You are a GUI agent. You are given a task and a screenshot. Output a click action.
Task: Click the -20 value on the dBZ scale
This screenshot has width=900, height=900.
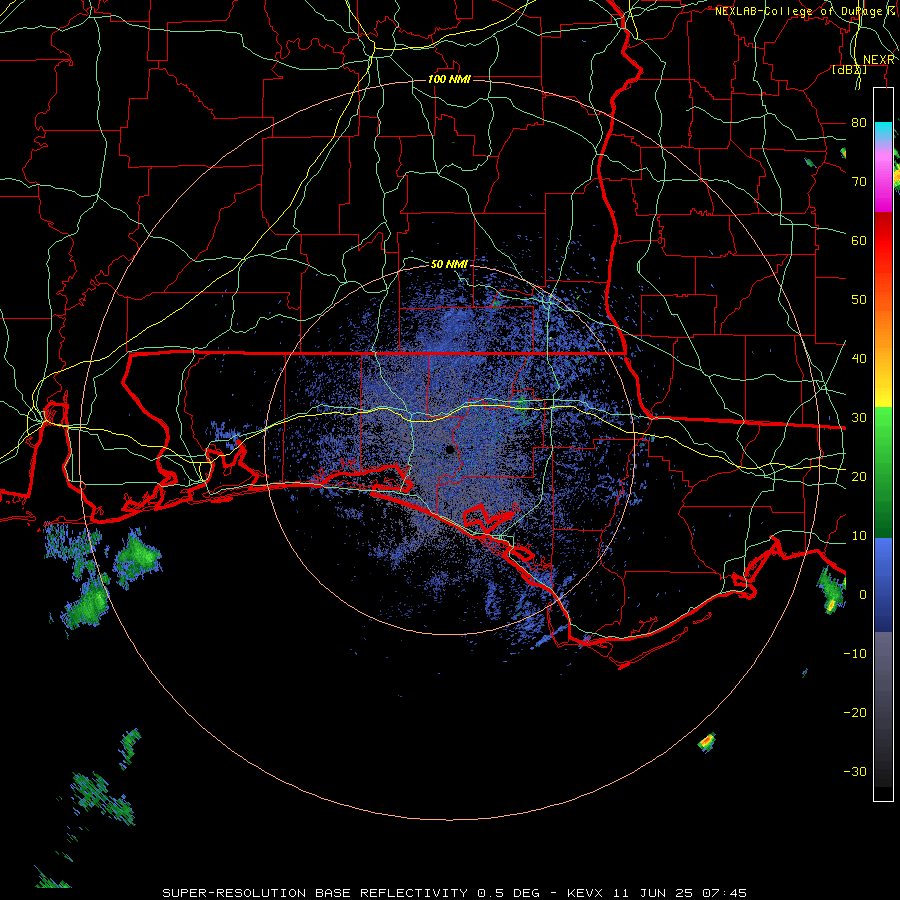855,713
